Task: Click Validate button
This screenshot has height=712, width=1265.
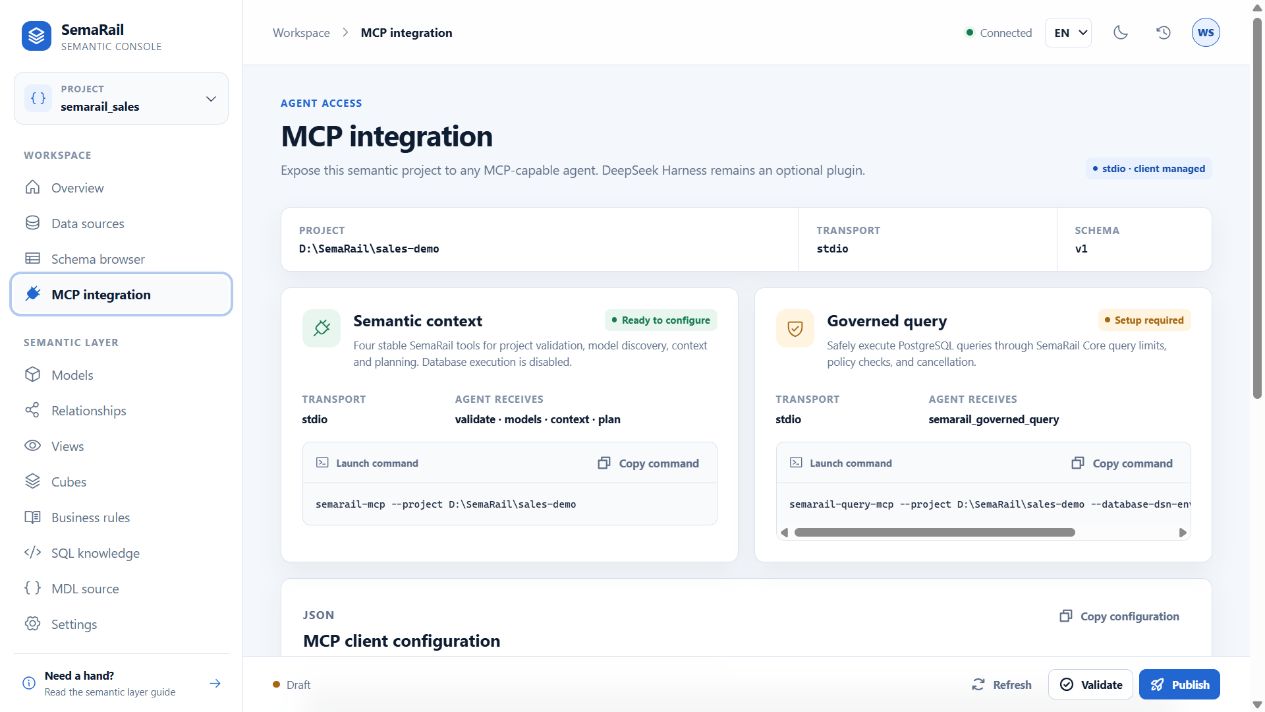Action: coord(1090,685)
